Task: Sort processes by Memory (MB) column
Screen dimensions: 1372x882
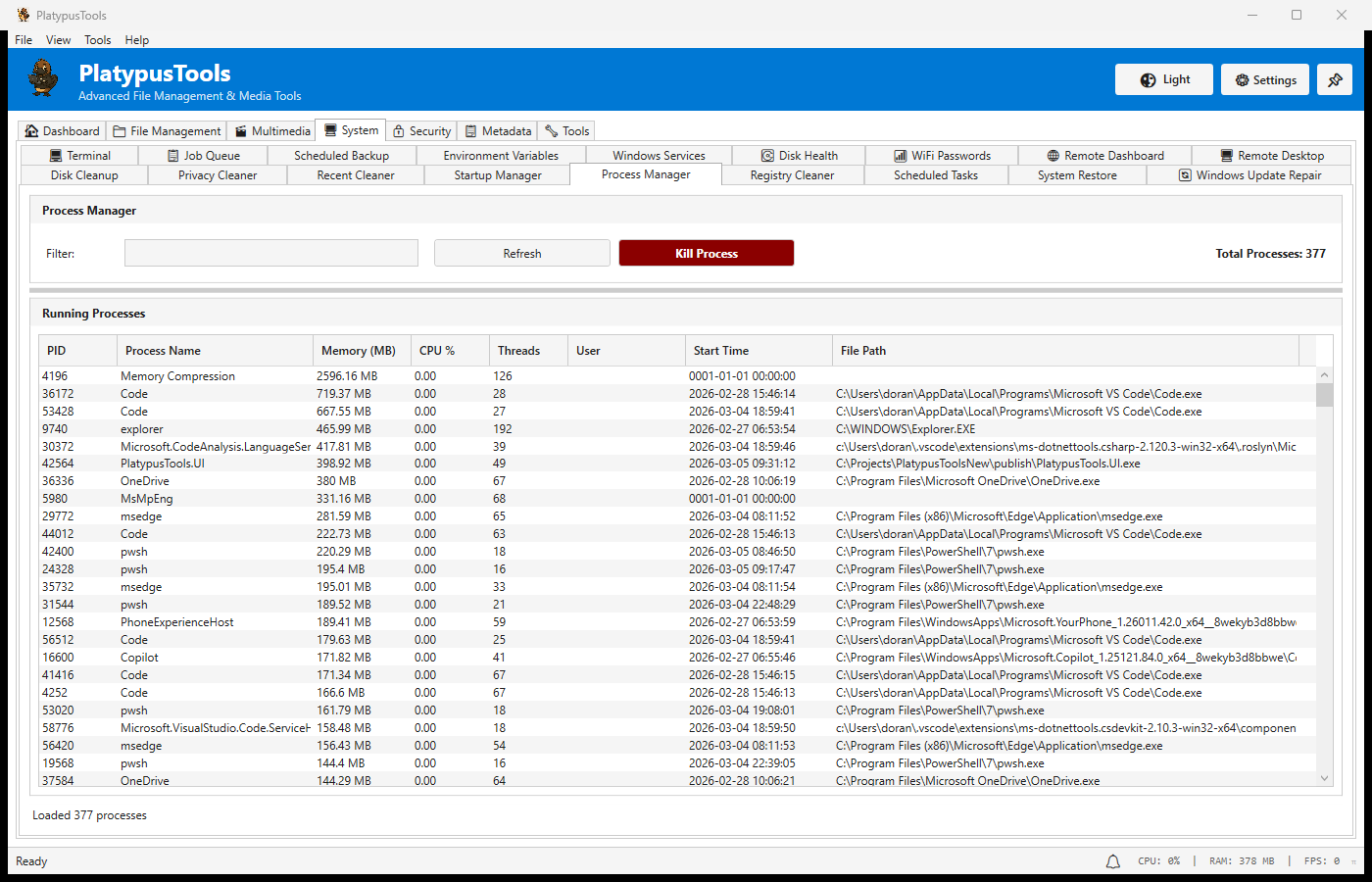Action: coord(358,351)
